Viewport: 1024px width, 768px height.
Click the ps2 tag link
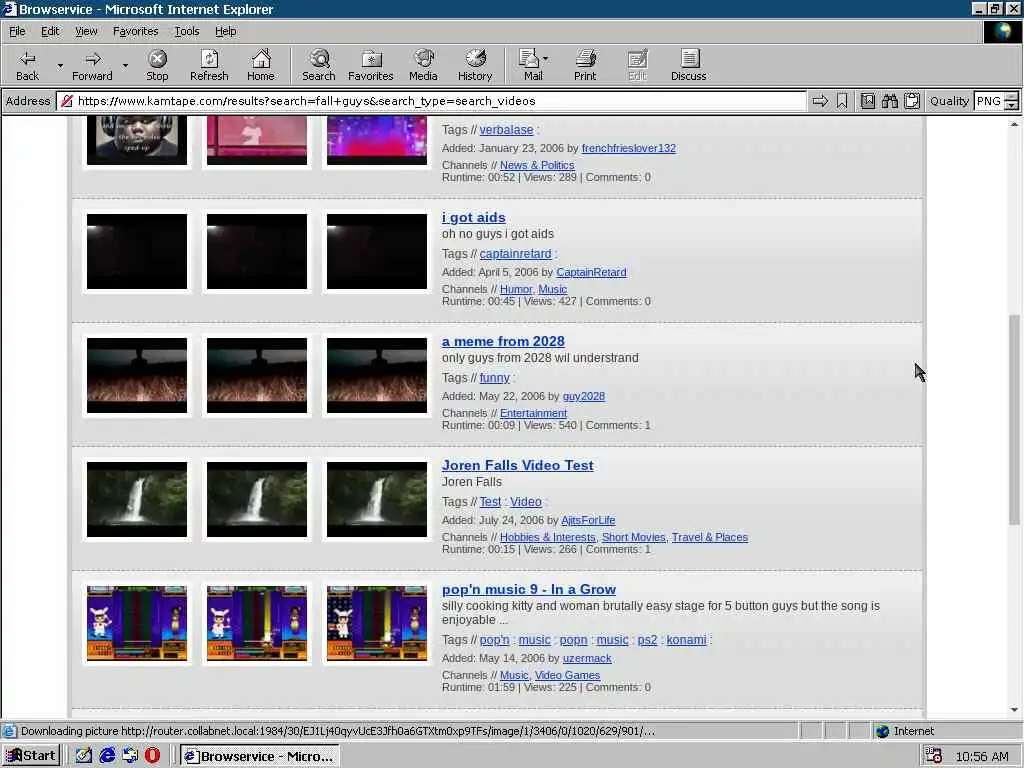[x=647, y=640]
